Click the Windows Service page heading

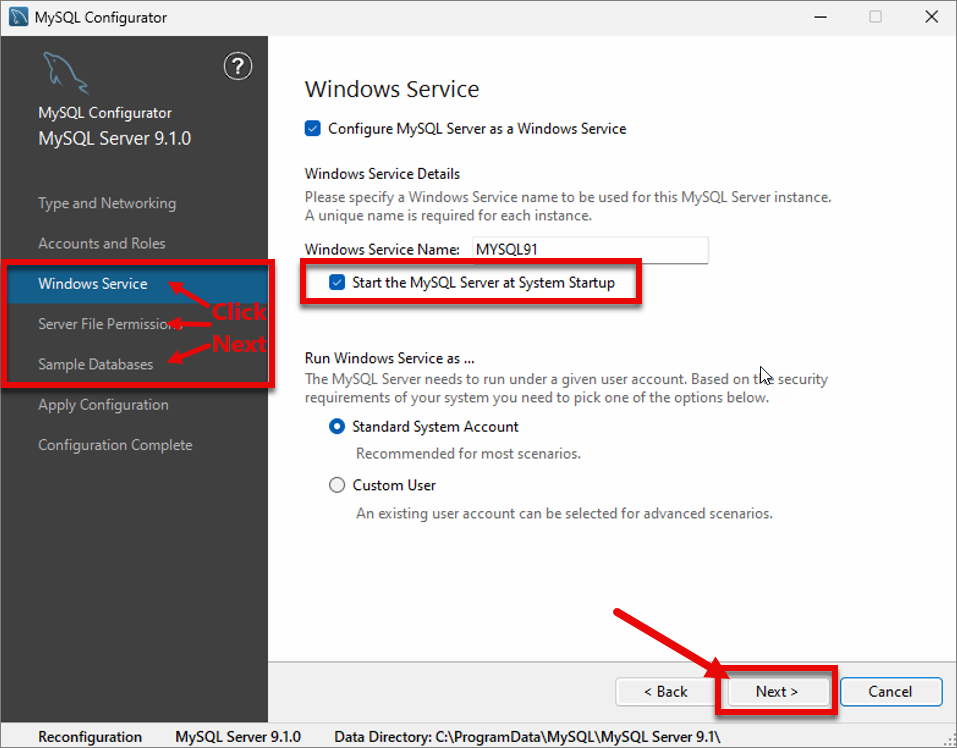392,89
